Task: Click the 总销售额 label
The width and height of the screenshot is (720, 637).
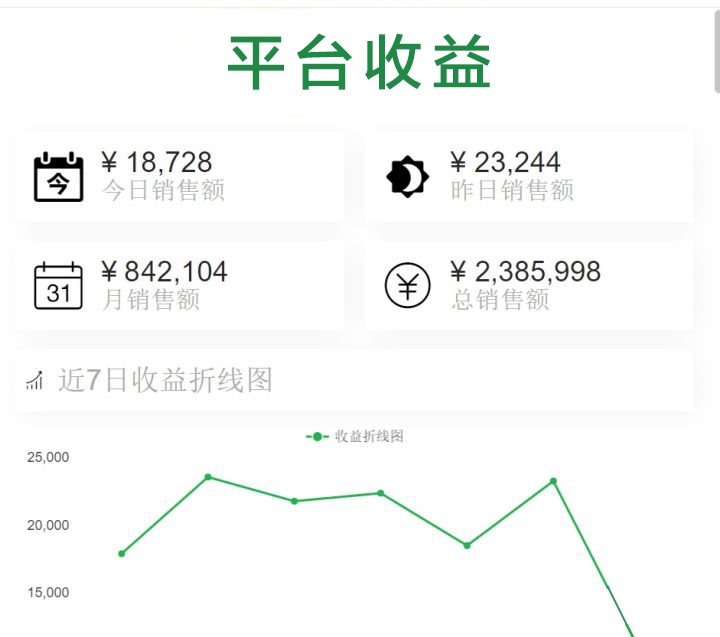Action: (x=500, y=299)
